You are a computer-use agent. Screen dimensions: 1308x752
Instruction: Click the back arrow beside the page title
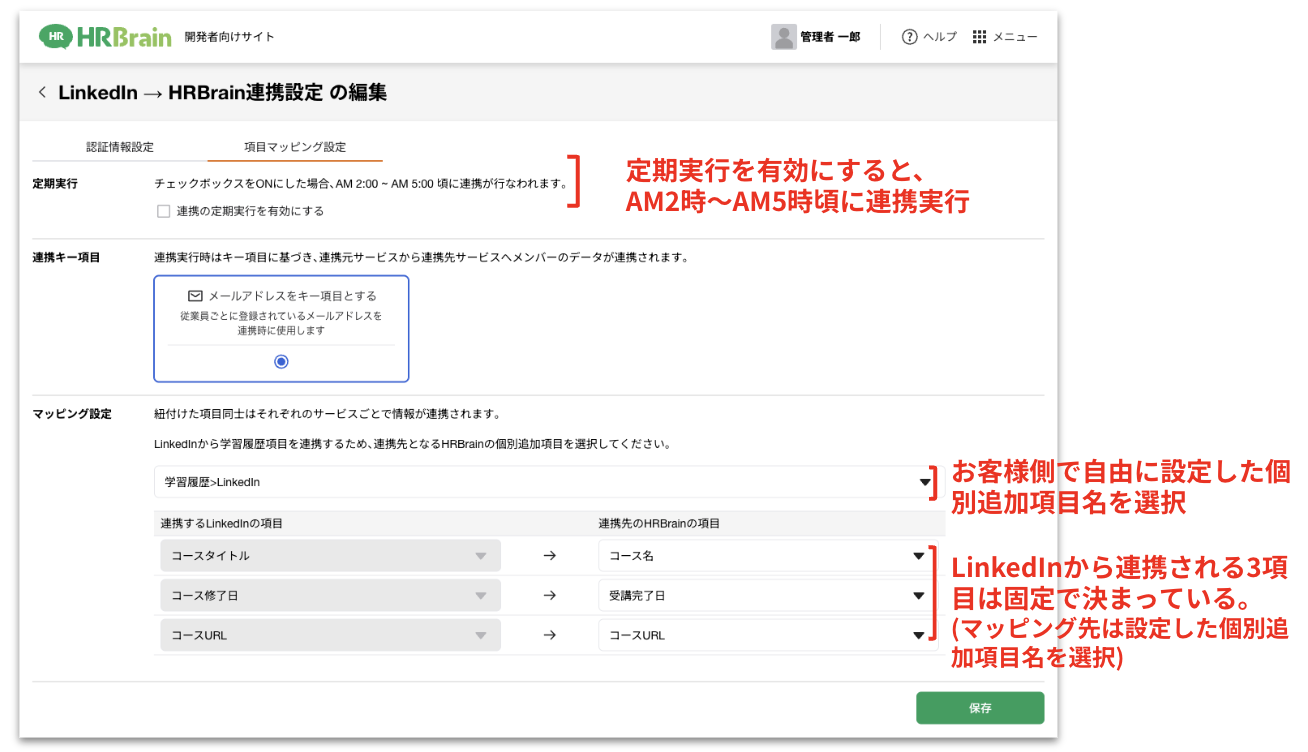tap(42, 93)
